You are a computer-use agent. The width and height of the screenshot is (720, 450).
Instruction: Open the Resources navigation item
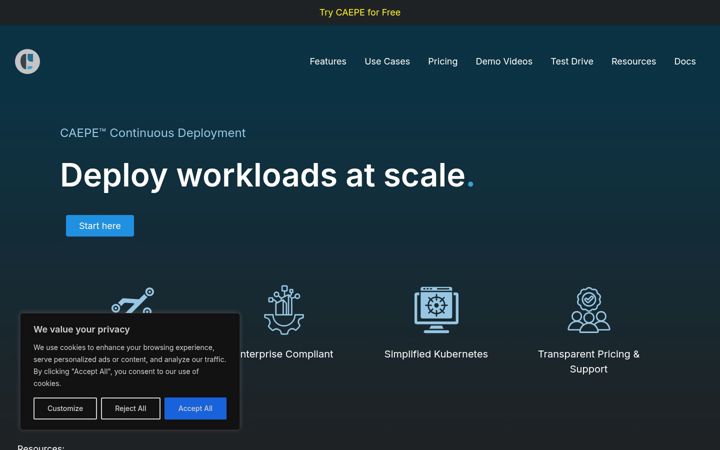tap(633, 62)
